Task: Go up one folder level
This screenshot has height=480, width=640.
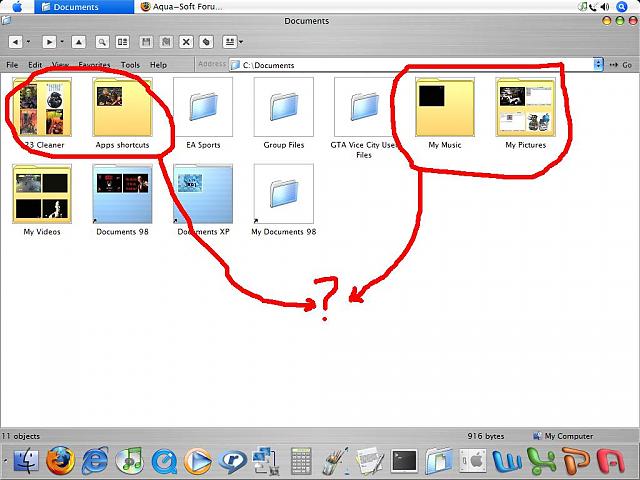Action: 78,42
